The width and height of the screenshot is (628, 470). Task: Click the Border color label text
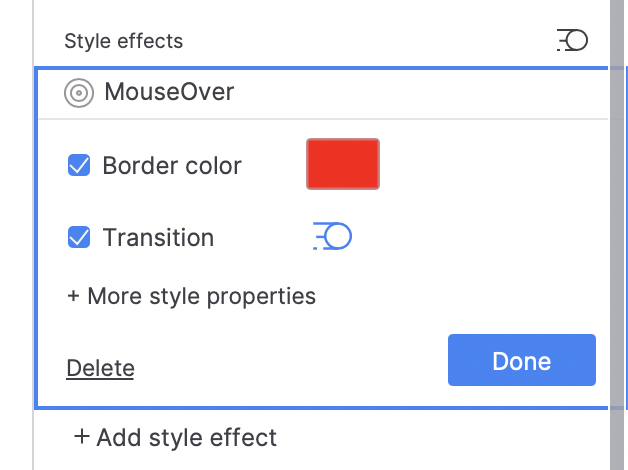[172, 165]
